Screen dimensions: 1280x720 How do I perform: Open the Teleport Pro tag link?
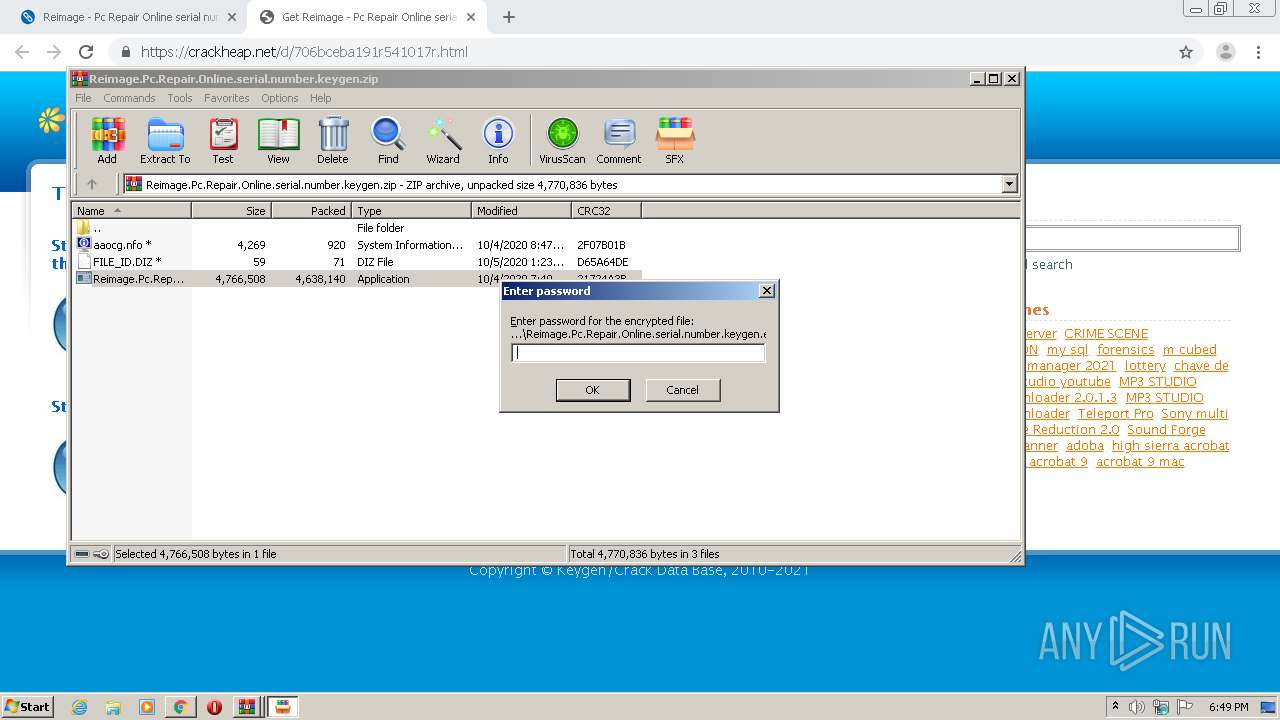click(x=1115, y=414)
